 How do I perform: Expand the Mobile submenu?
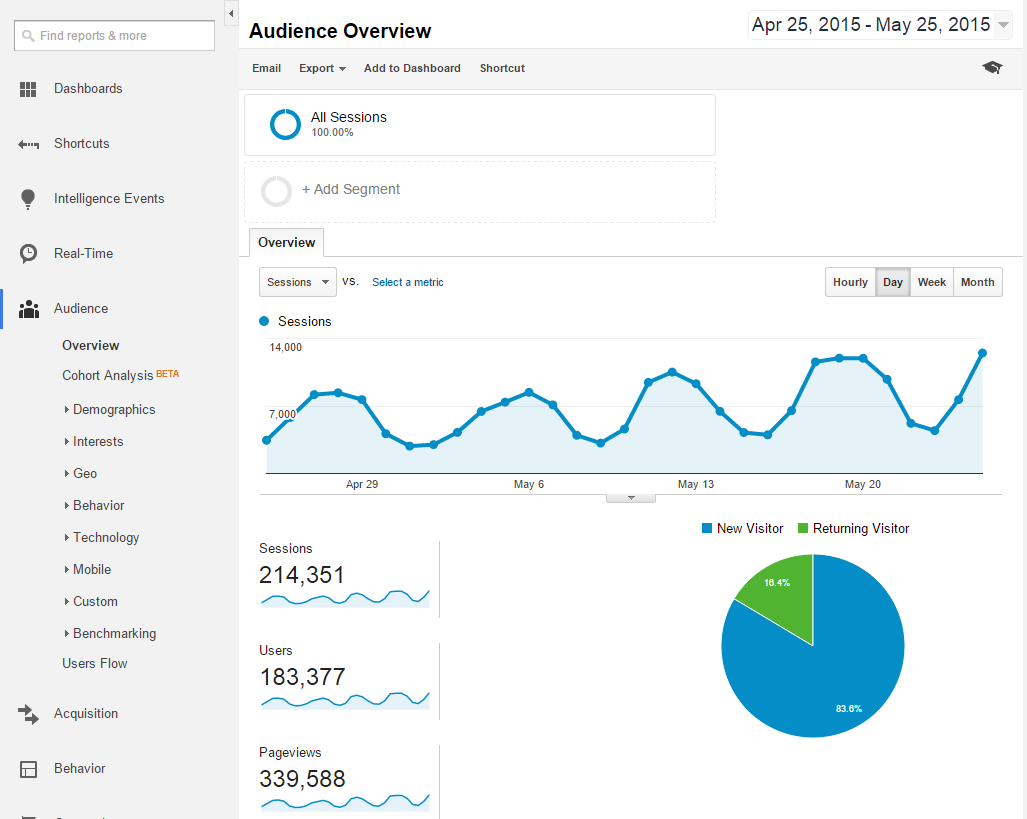88,569
